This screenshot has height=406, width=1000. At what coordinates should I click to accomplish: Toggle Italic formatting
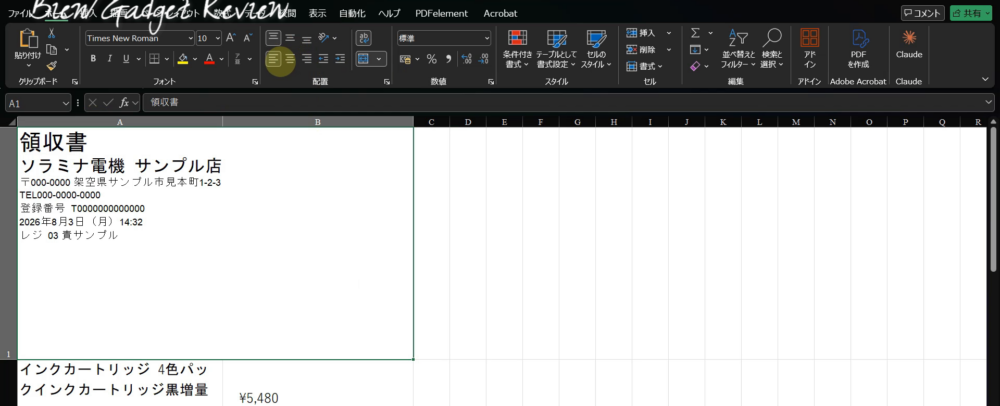pyautogui.click(x=110, y=59)
